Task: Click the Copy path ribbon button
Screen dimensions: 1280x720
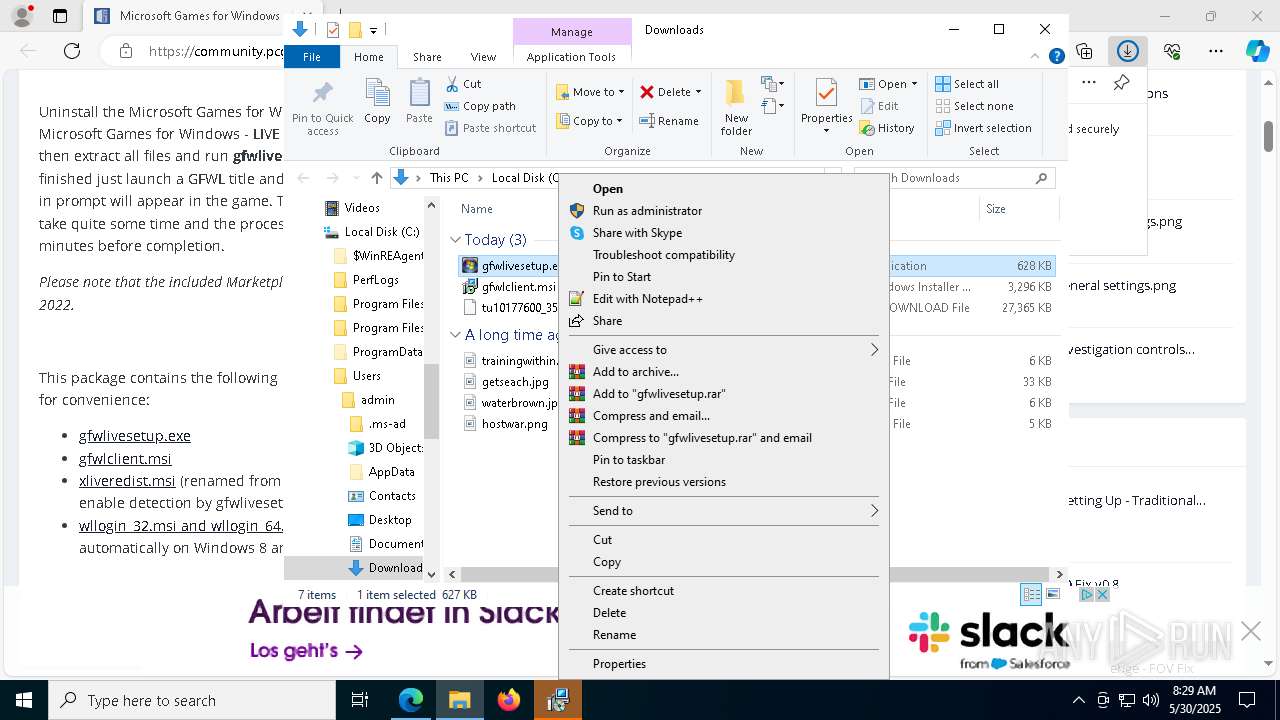Action: [x=480, y=106]
